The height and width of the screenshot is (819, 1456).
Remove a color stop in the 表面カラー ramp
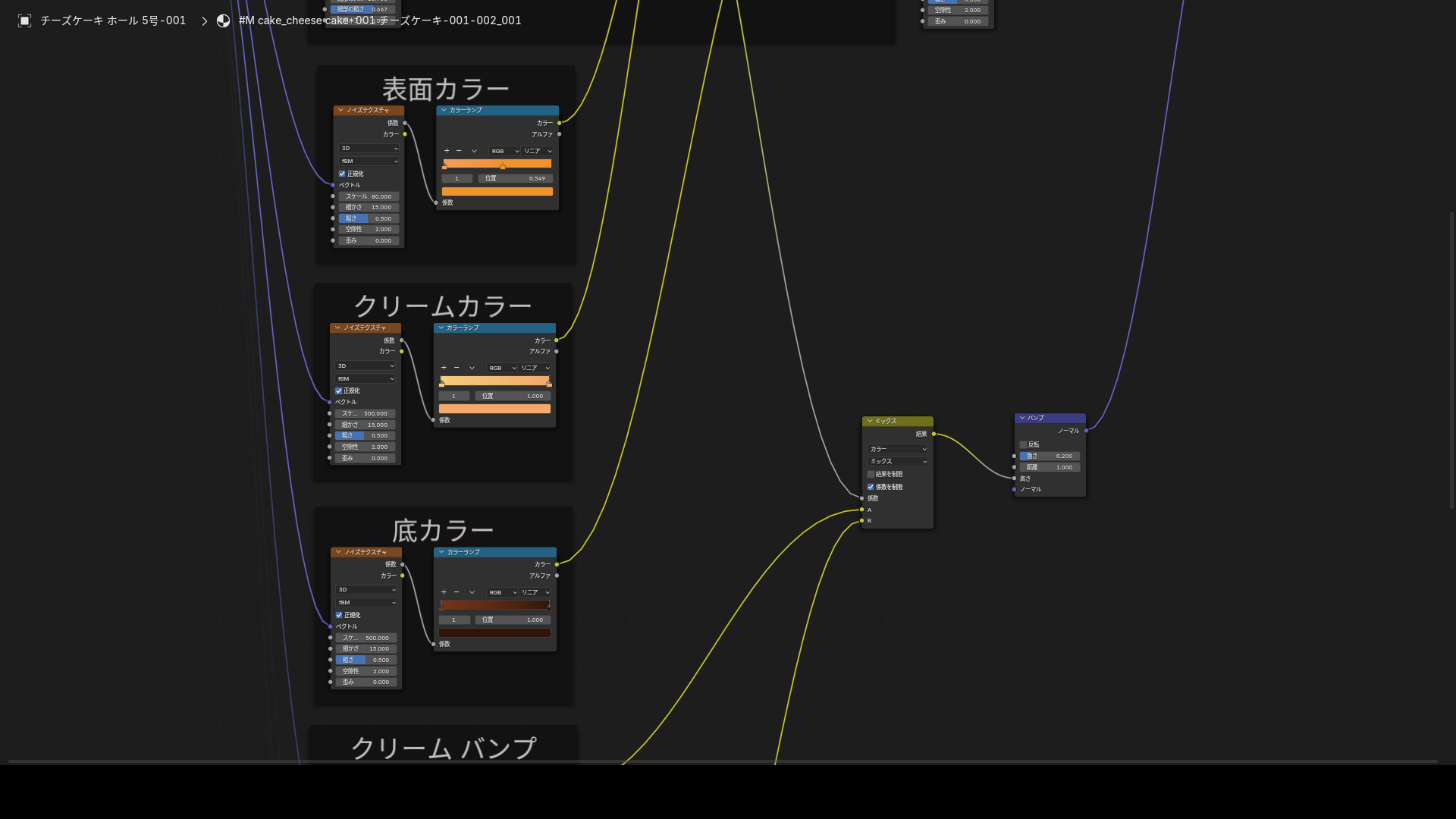[459, 151]
